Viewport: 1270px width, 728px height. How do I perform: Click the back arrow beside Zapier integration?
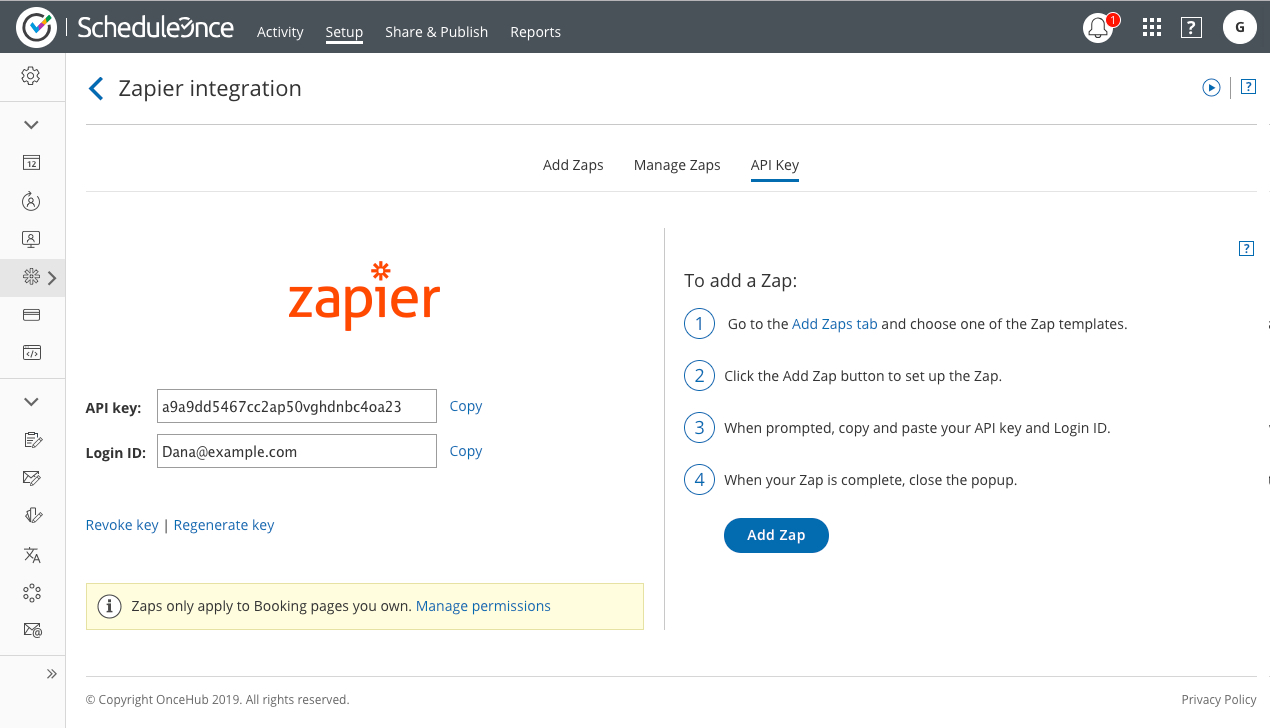(x=96, y=89)
